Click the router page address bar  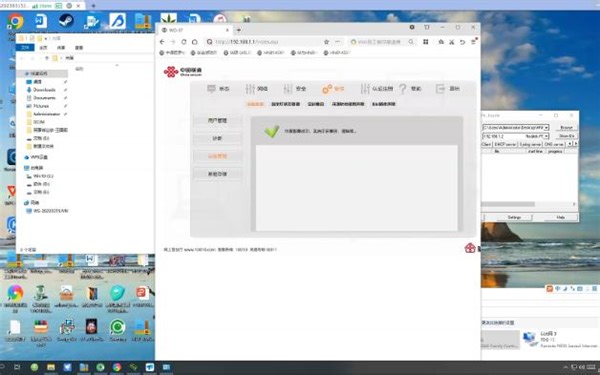click(264, 42)
